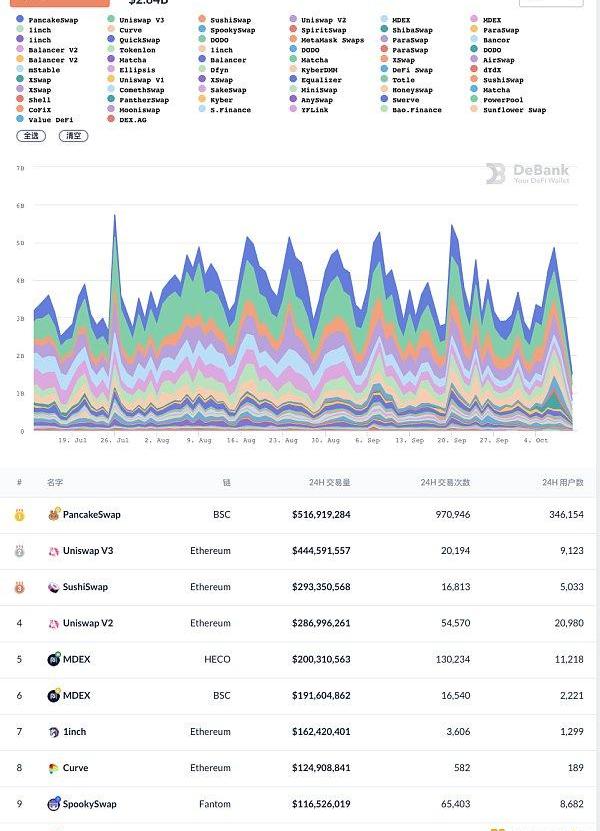Click the PancakeSwap logo in the table
Viewport: 600px width, 831px height.
[x=54, y=515]
